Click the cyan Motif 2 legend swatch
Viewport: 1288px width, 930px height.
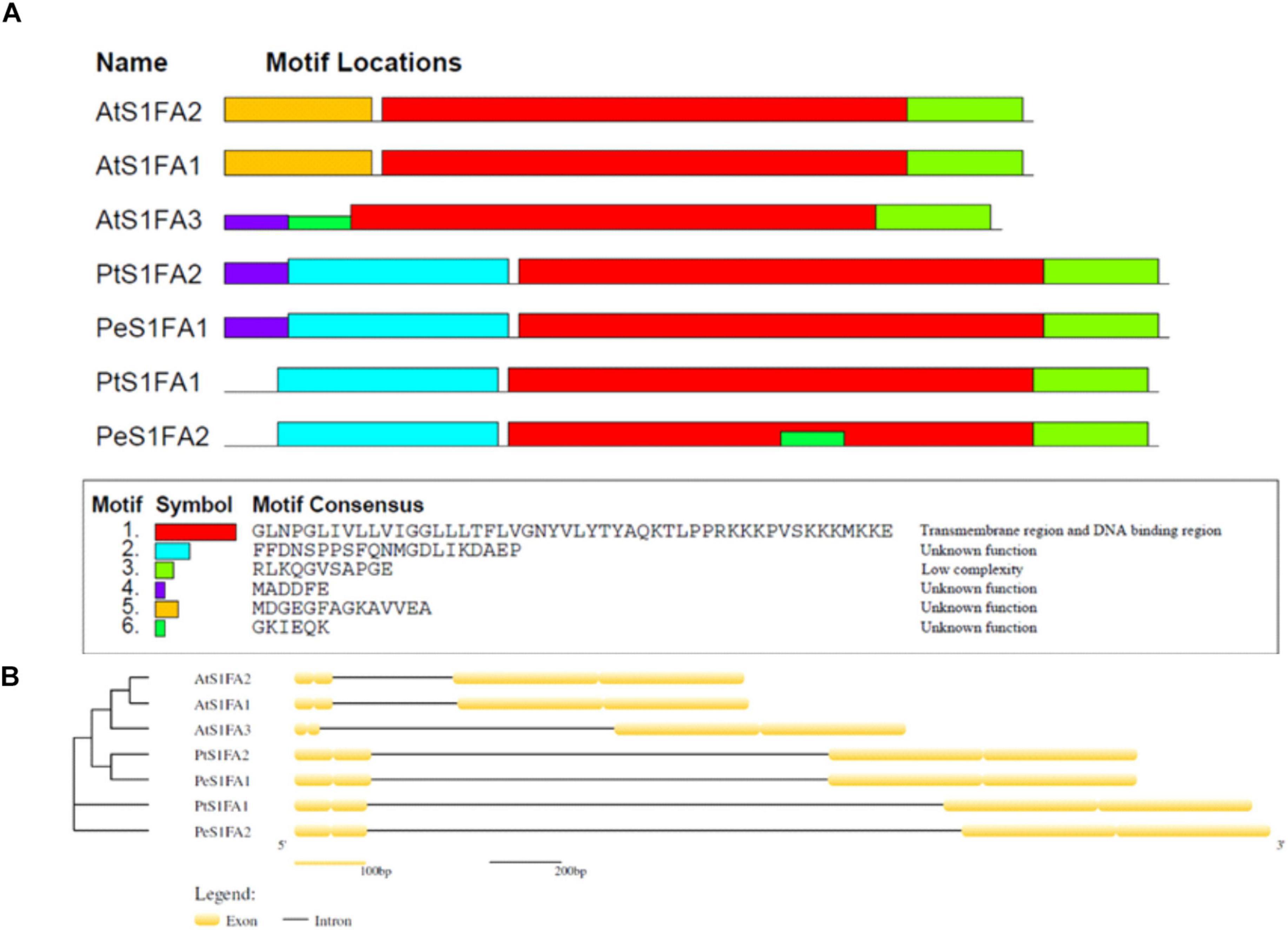point(172,551)
